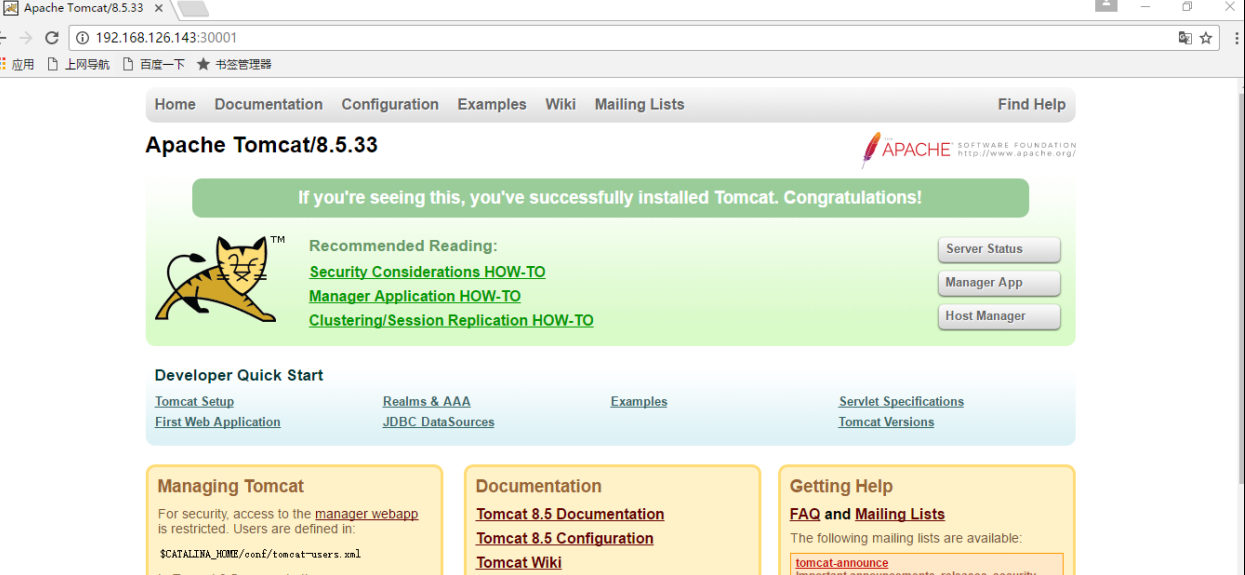Open Configuration in the navigation bar
Viewport: 1245px width, 575px height.
pyautogui.click(x=390, y=104)
